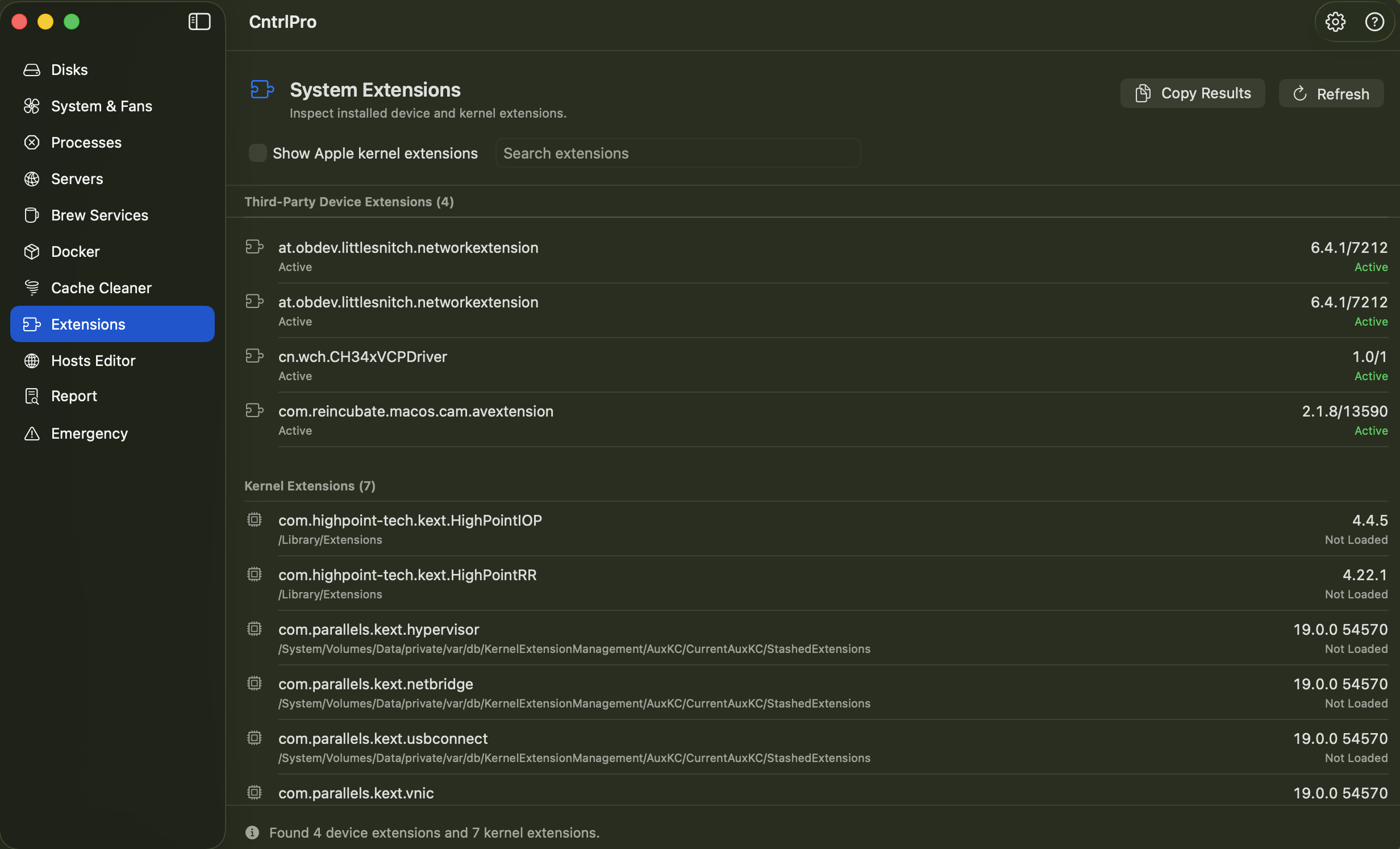Click version 1.0/1 value
The width and height of the screenshot is (1400, 849).
point(1370,357)
